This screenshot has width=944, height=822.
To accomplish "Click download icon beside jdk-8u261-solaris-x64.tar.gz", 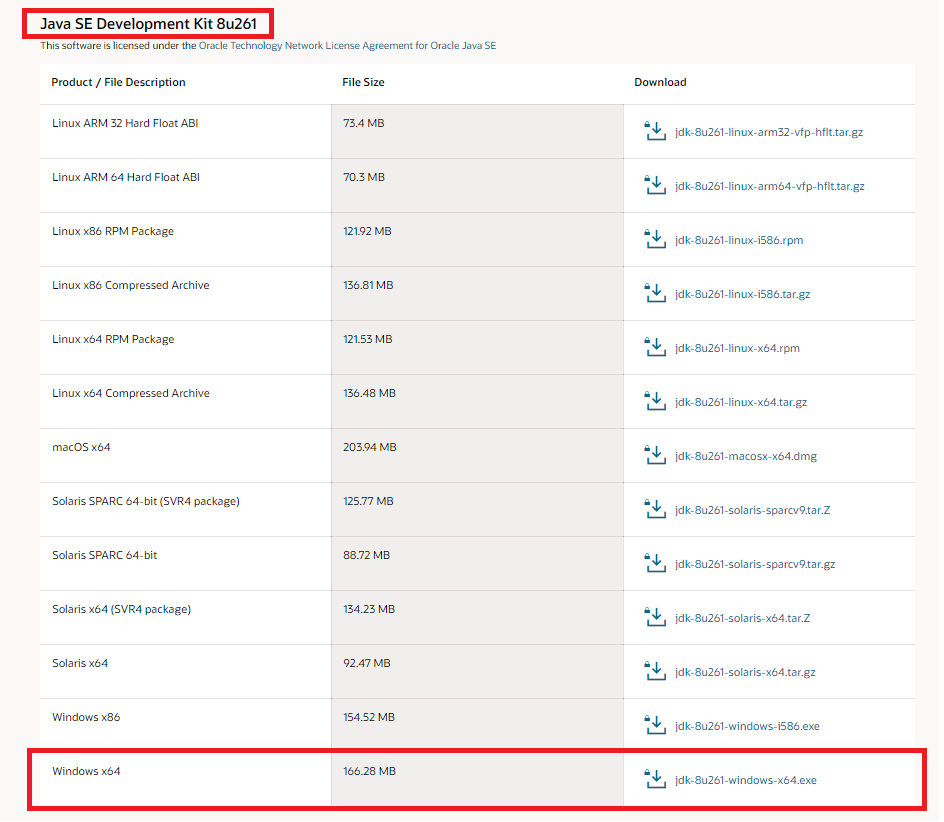I will pyautogui.click(x=654, y=671).
